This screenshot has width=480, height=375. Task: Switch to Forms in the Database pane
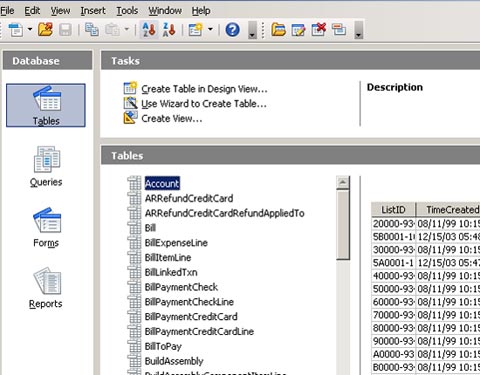tap(46, 227)
